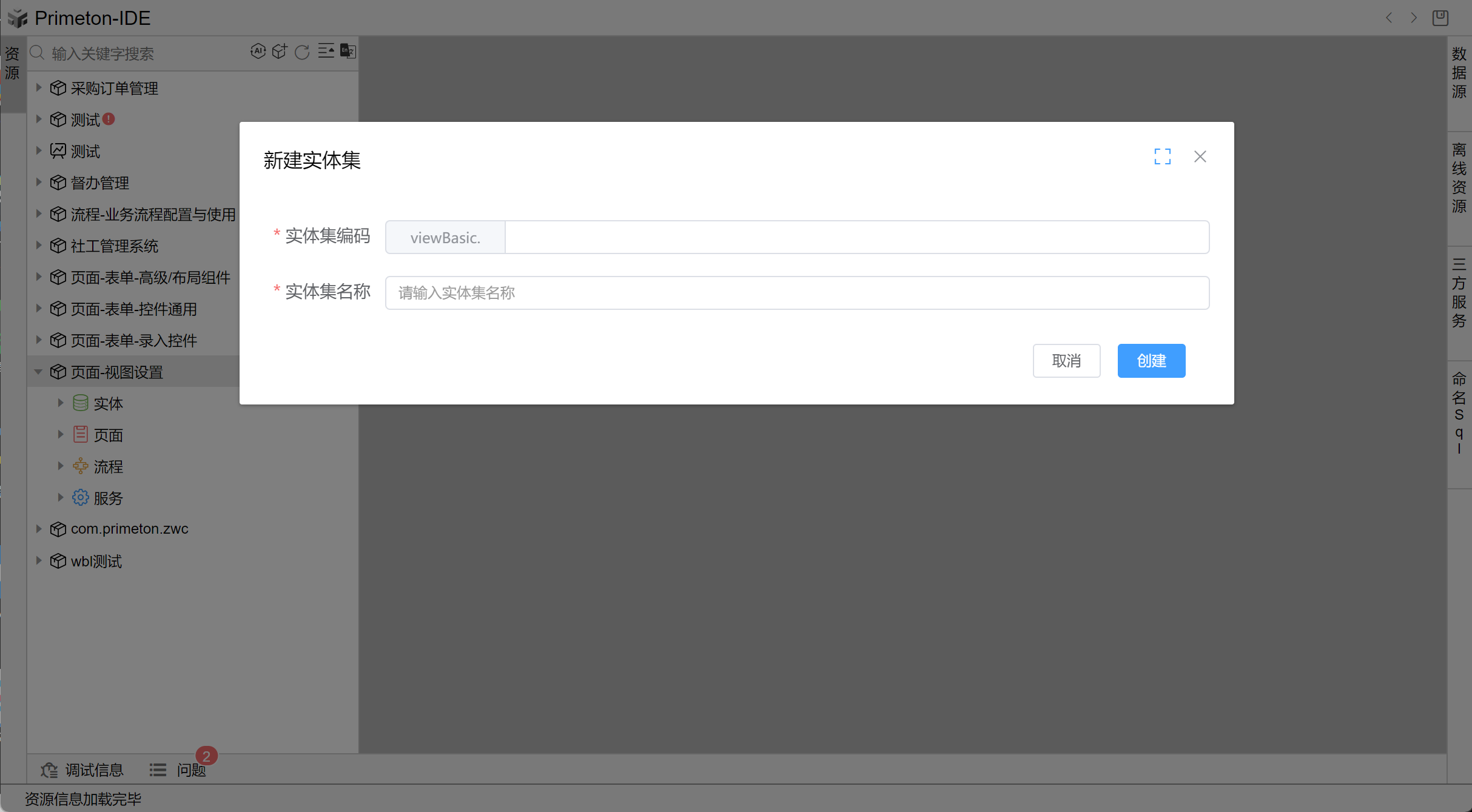
Task: Click the language translation icon
Action: coord(348,52)
